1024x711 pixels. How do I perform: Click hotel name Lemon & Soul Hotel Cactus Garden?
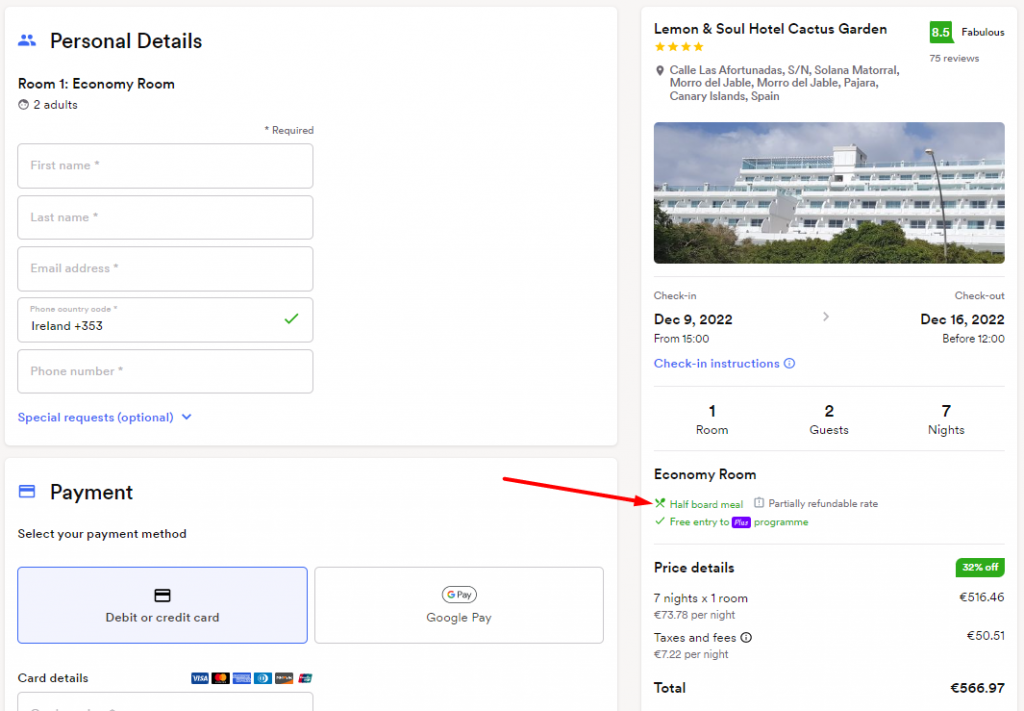(771, 29)
